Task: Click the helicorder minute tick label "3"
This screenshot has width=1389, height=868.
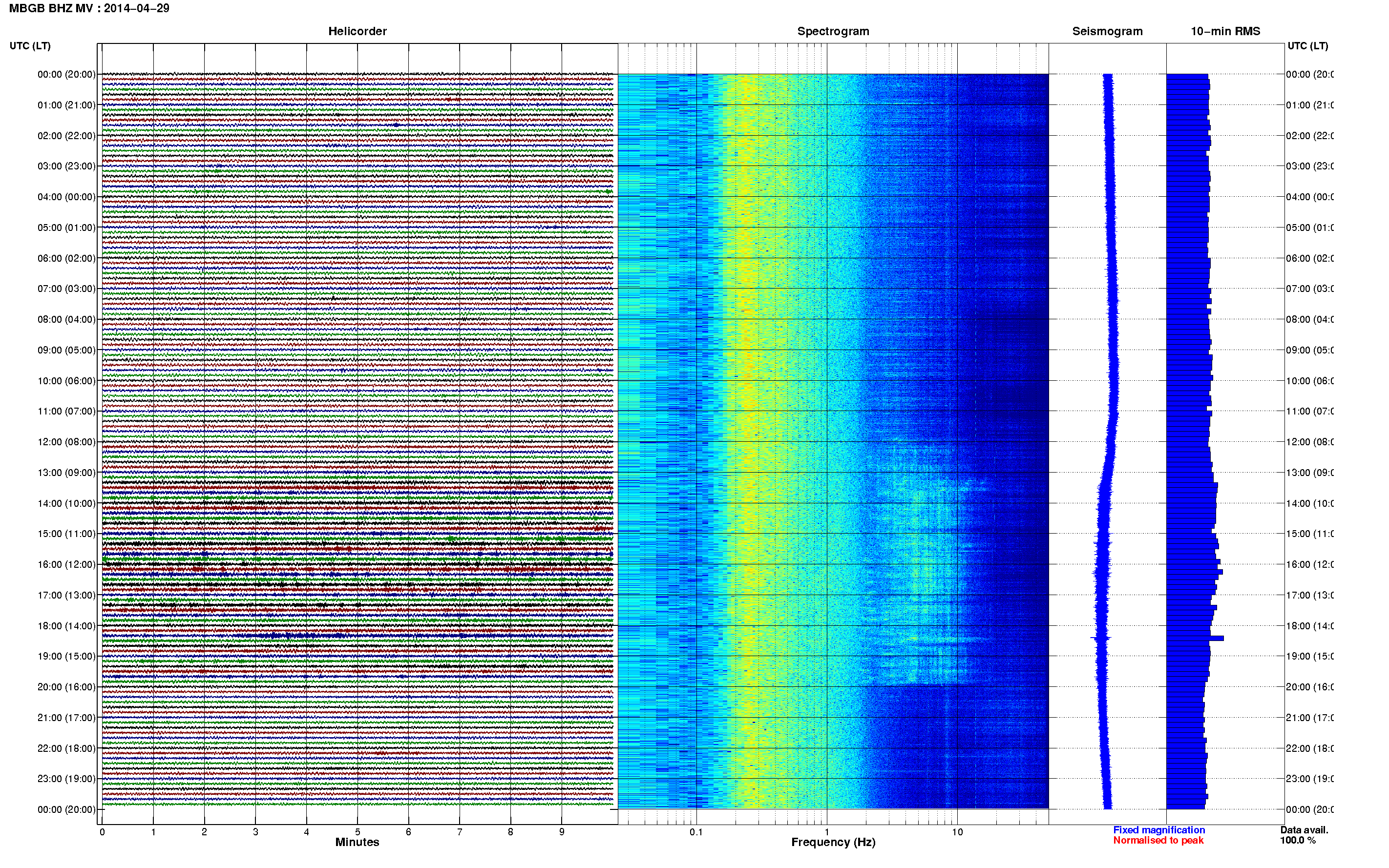Action: [255, 832]
